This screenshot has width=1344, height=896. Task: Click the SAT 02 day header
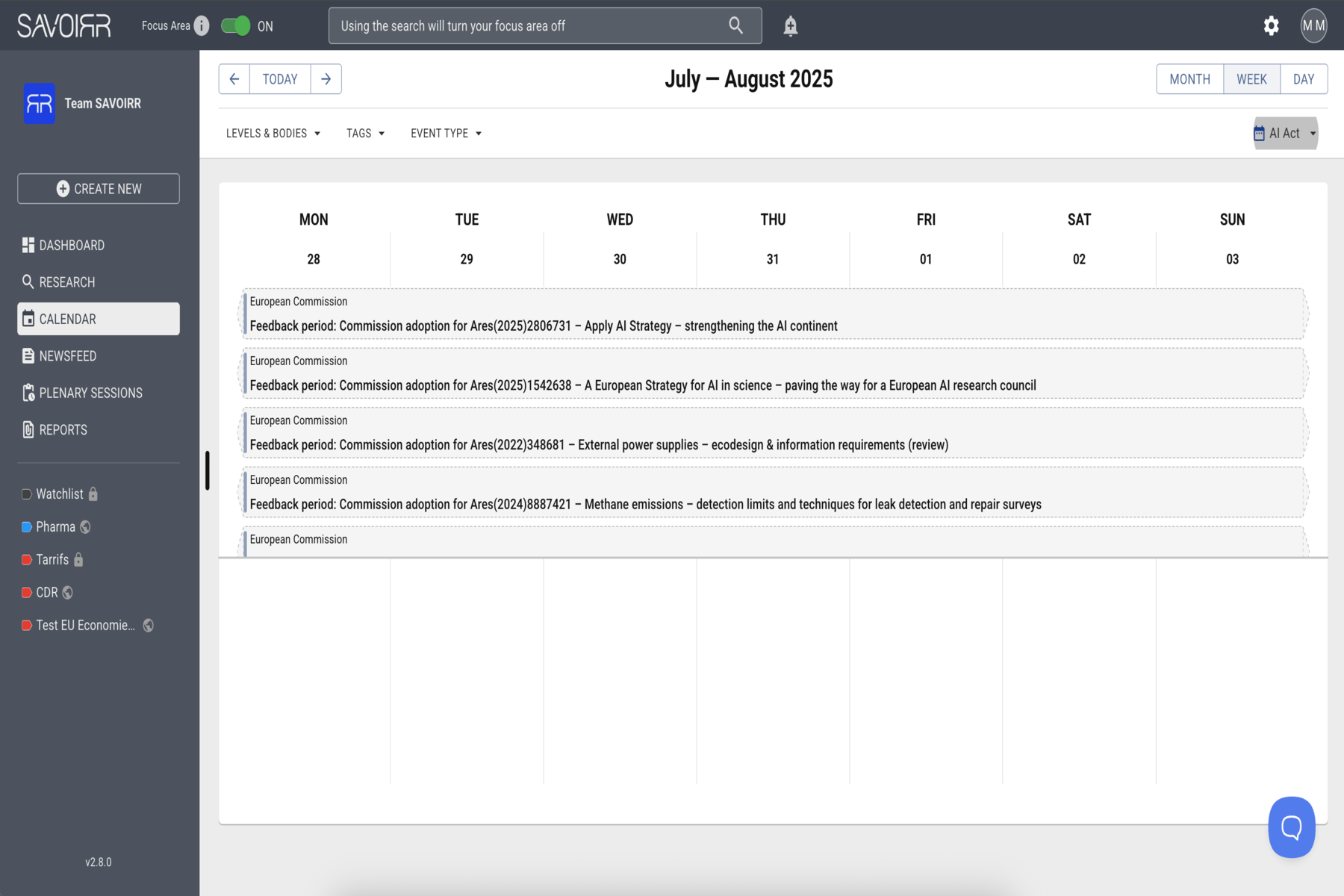click(x=1079, y=239)
